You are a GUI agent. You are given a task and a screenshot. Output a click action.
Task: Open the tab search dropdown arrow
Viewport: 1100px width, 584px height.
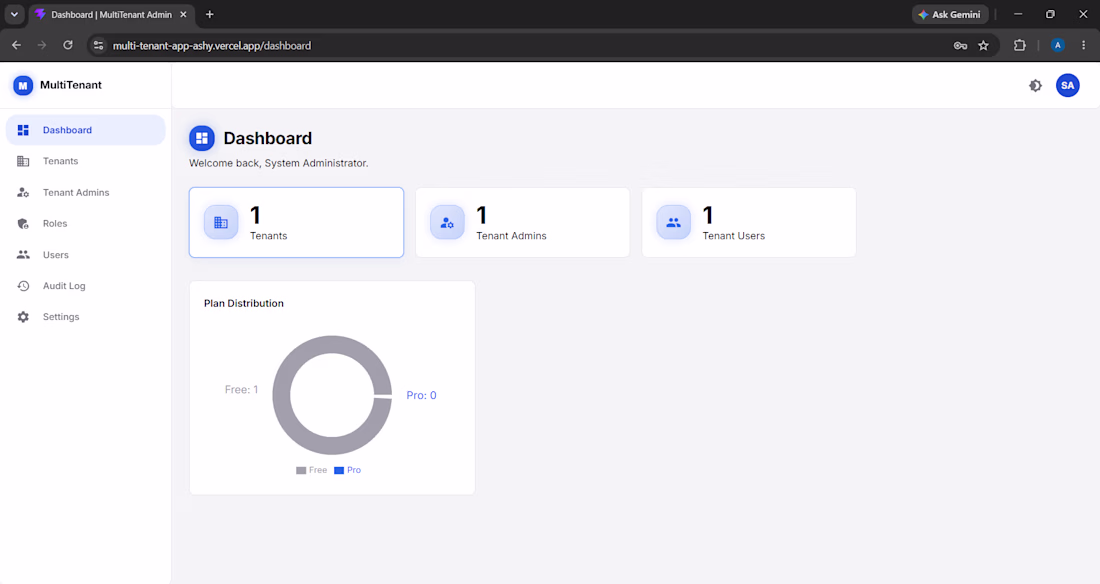(14, 14)
